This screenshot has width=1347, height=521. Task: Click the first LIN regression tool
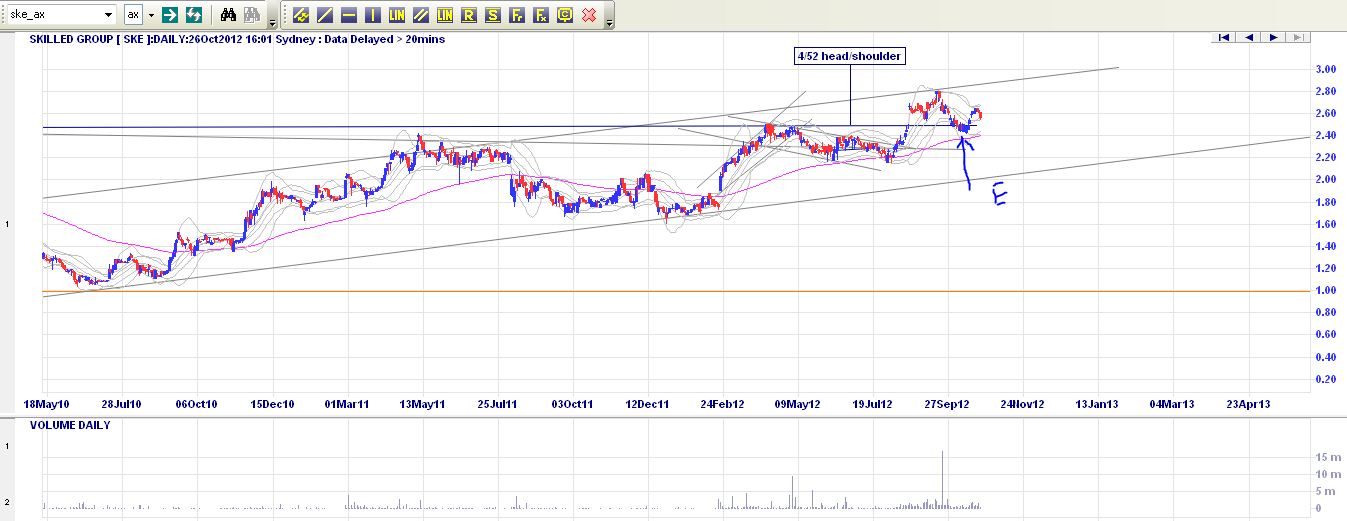coord(397,15)
